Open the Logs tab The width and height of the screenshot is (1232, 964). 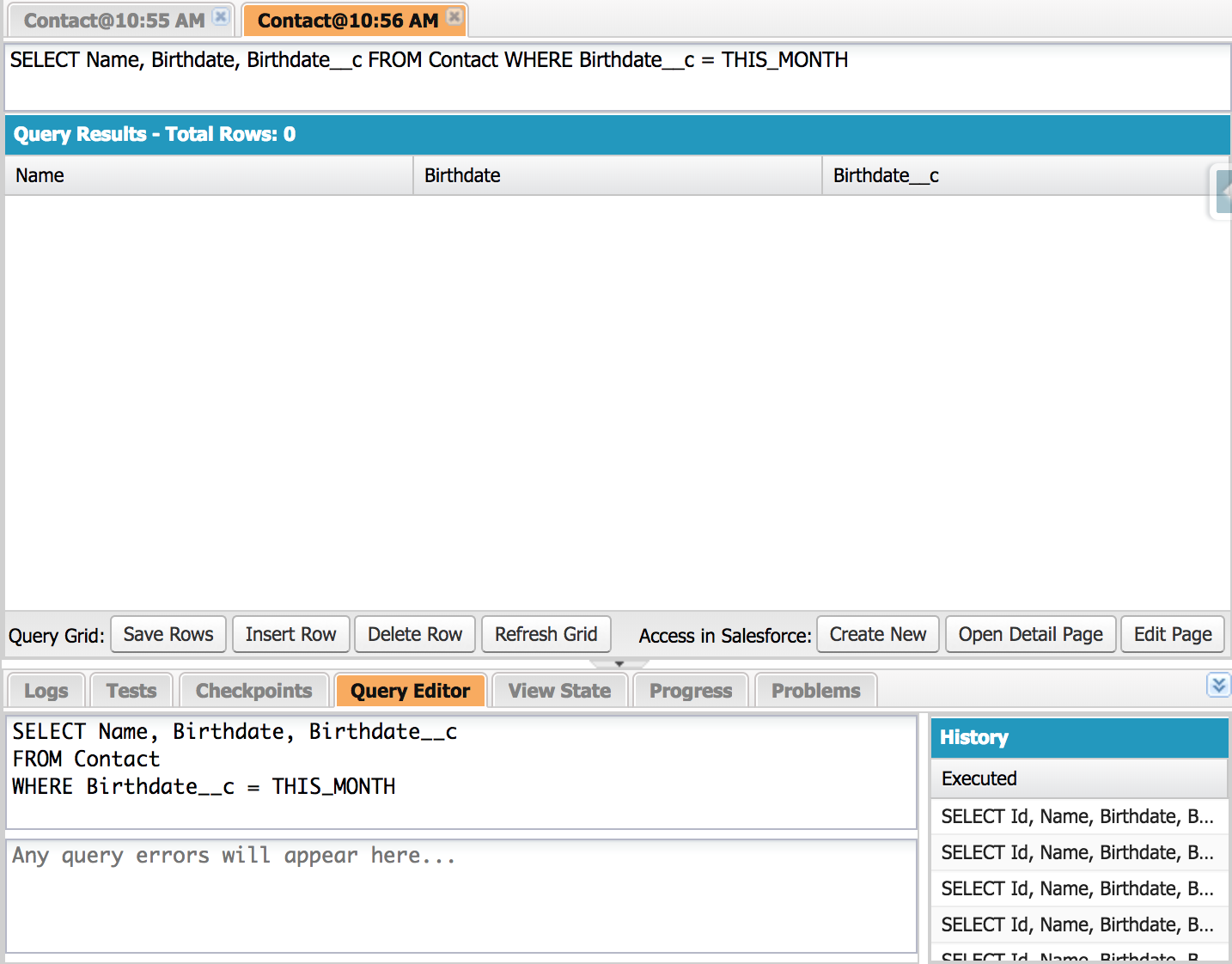coord(46,691)
